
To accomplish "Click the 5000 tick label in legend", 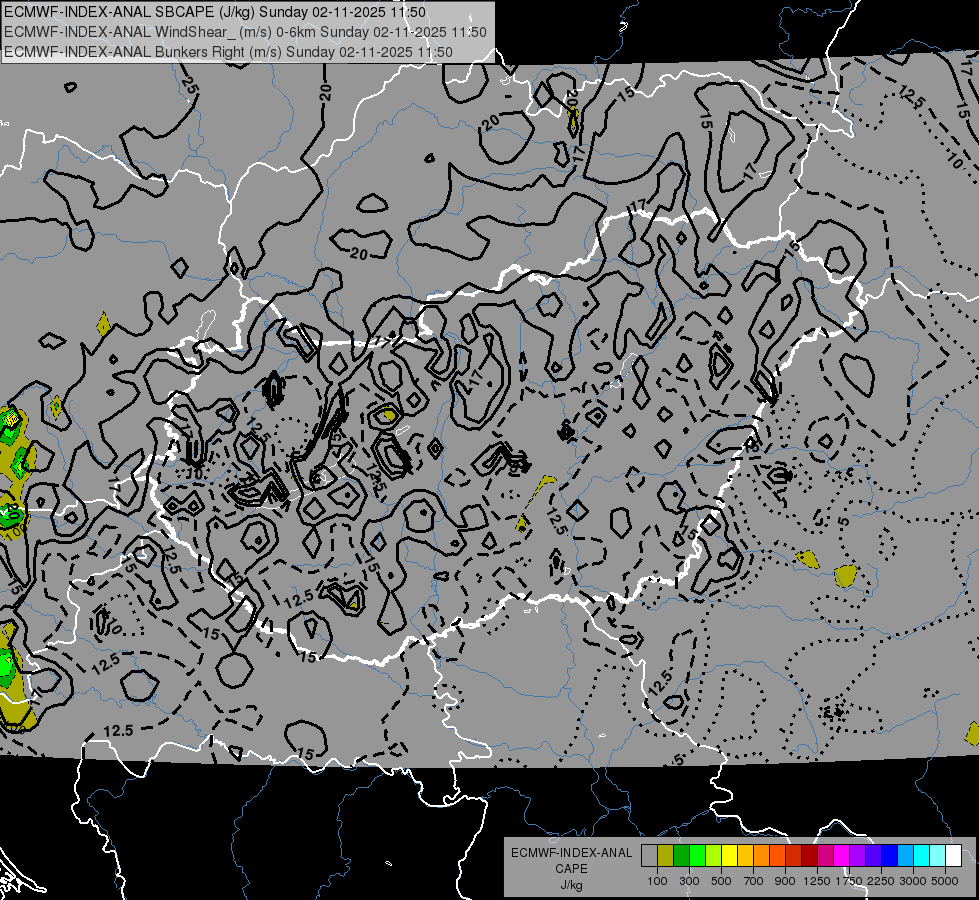I will (945, 881).
